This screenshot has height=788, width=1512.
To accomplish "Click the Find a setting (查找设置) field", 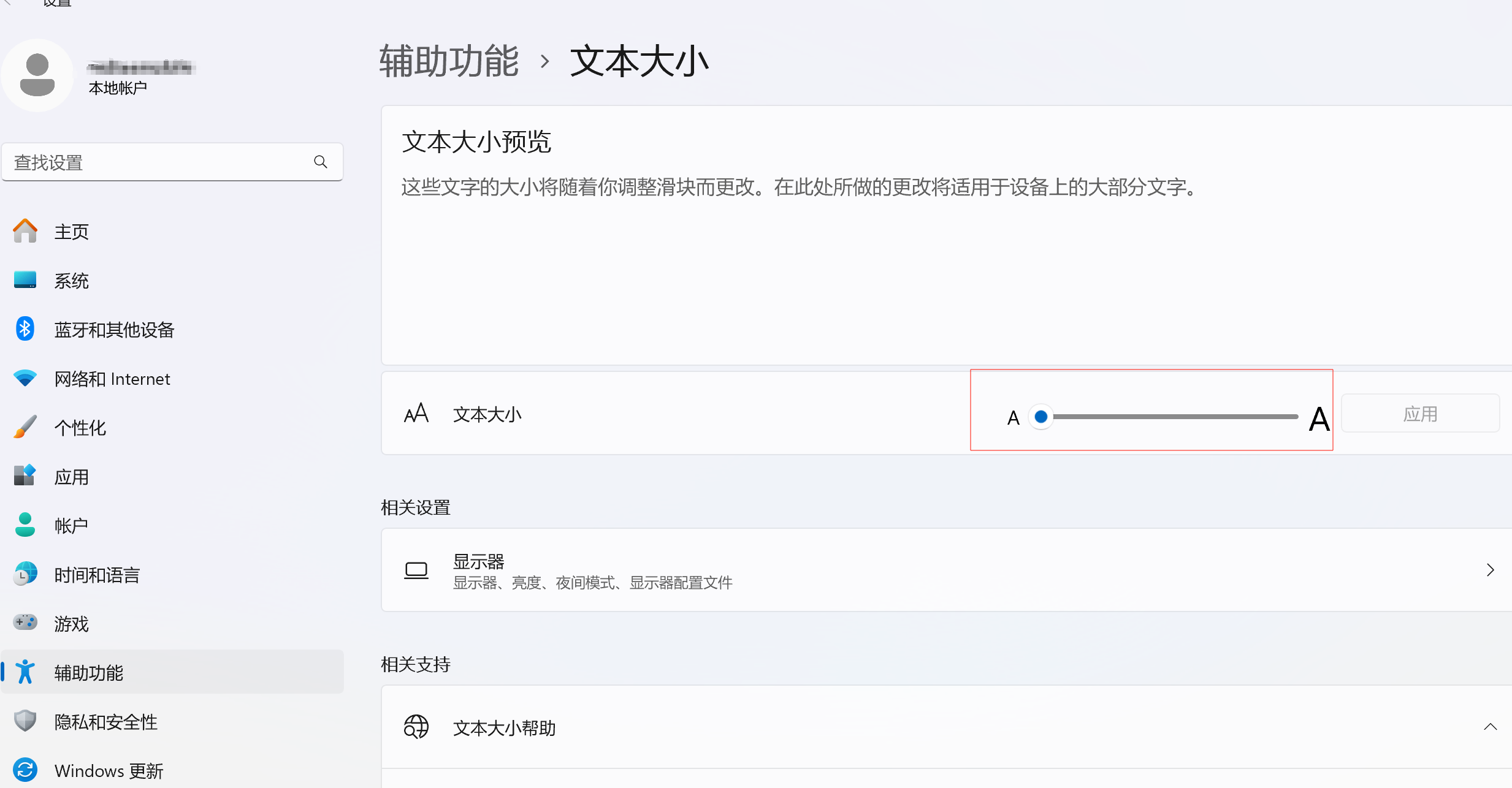I will pyautogui.click(x=159, y=162).
